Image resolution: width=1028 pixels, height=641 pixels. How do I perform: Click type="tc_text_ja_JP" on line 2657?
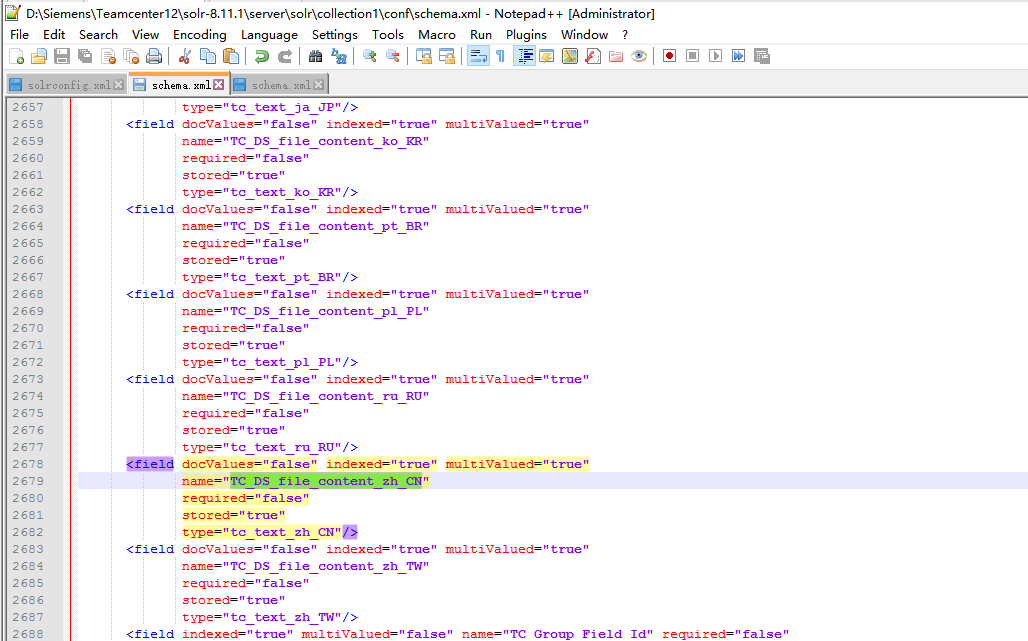[x=262, y=107]
